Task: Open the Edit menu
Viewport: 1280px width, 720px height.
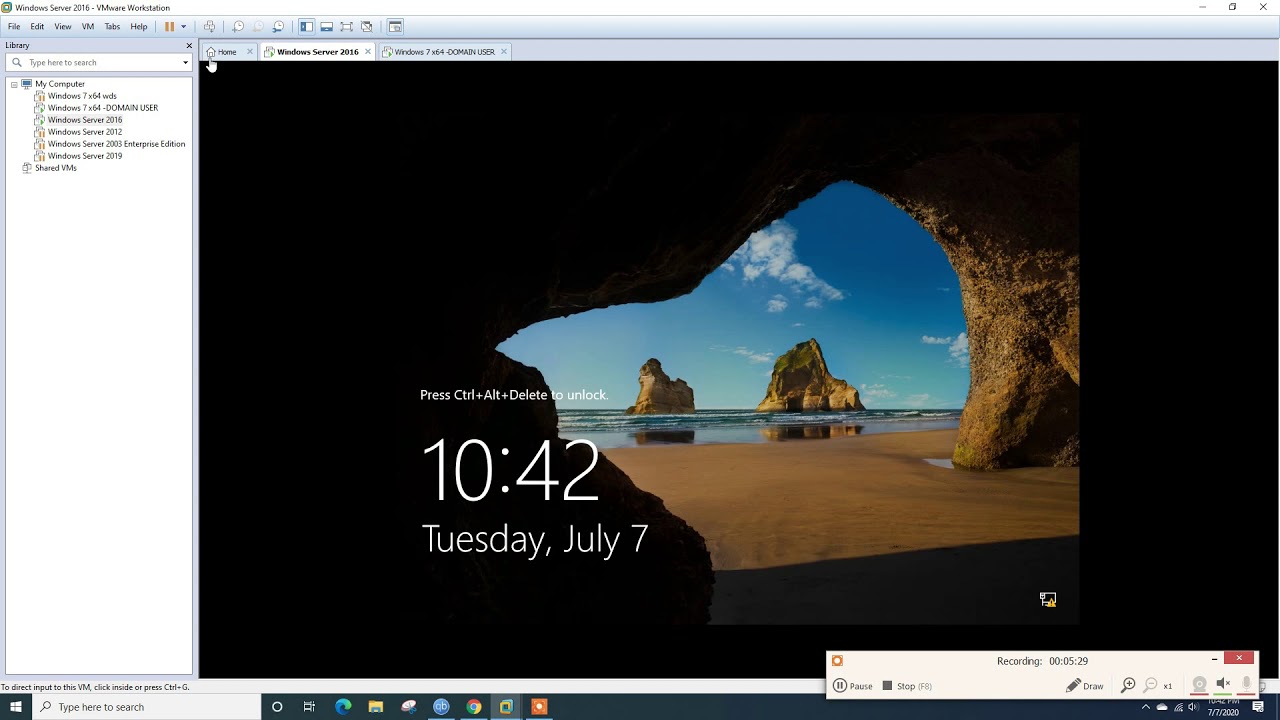Action: click(37, 27)
